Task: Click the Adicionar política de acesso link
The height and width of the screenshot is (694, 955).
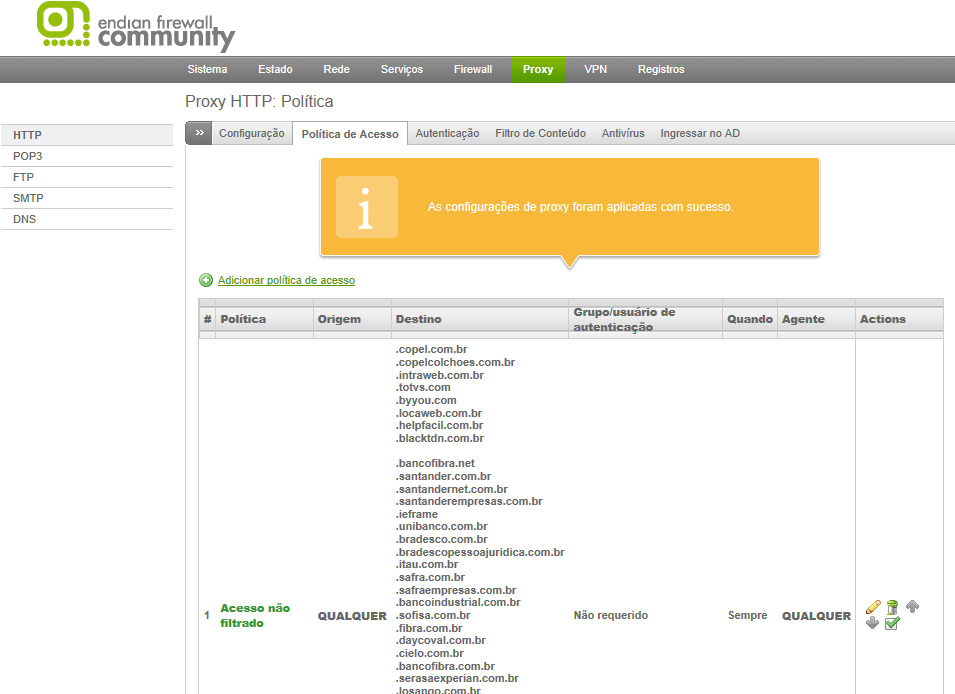Action: point(286,280)
